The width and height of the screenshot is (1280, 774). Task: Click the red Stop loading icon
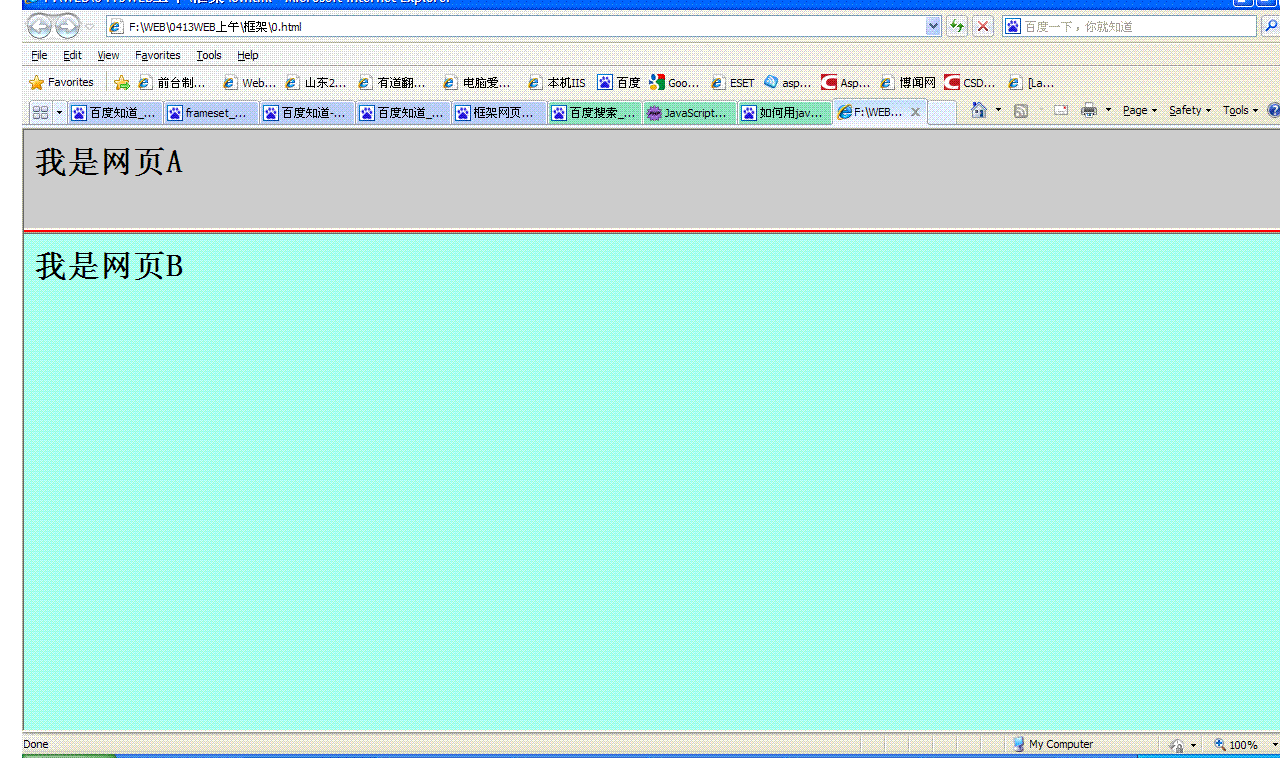tap(983, 27)
